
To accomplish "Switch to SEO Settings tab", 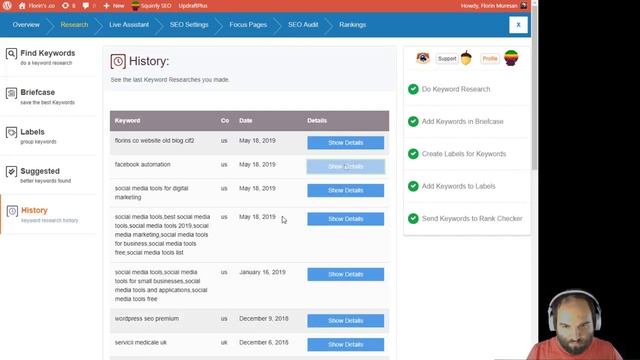I will 189,24.
